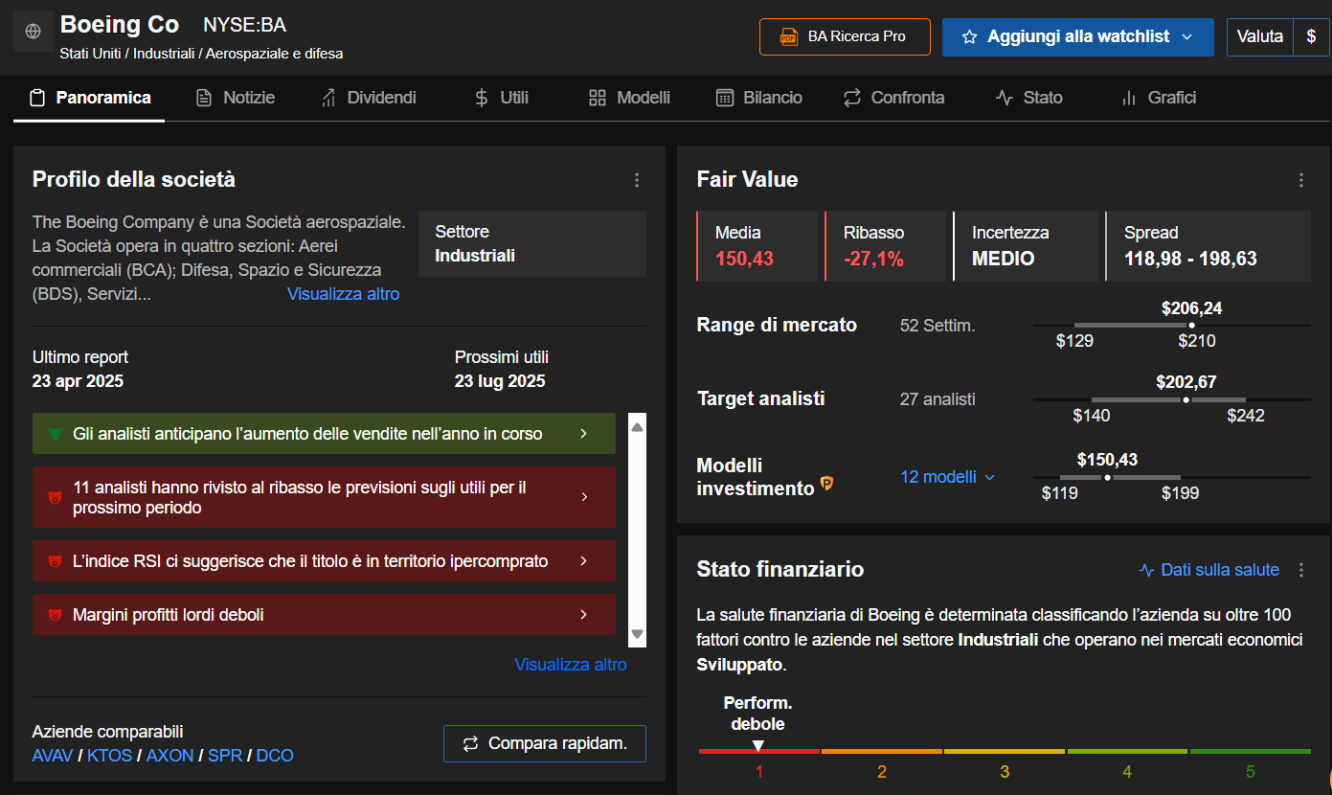Open the Aggiungi alla watchlist dropdown arrow
The image size is (1332, 795).
[x=1187, y=37]
